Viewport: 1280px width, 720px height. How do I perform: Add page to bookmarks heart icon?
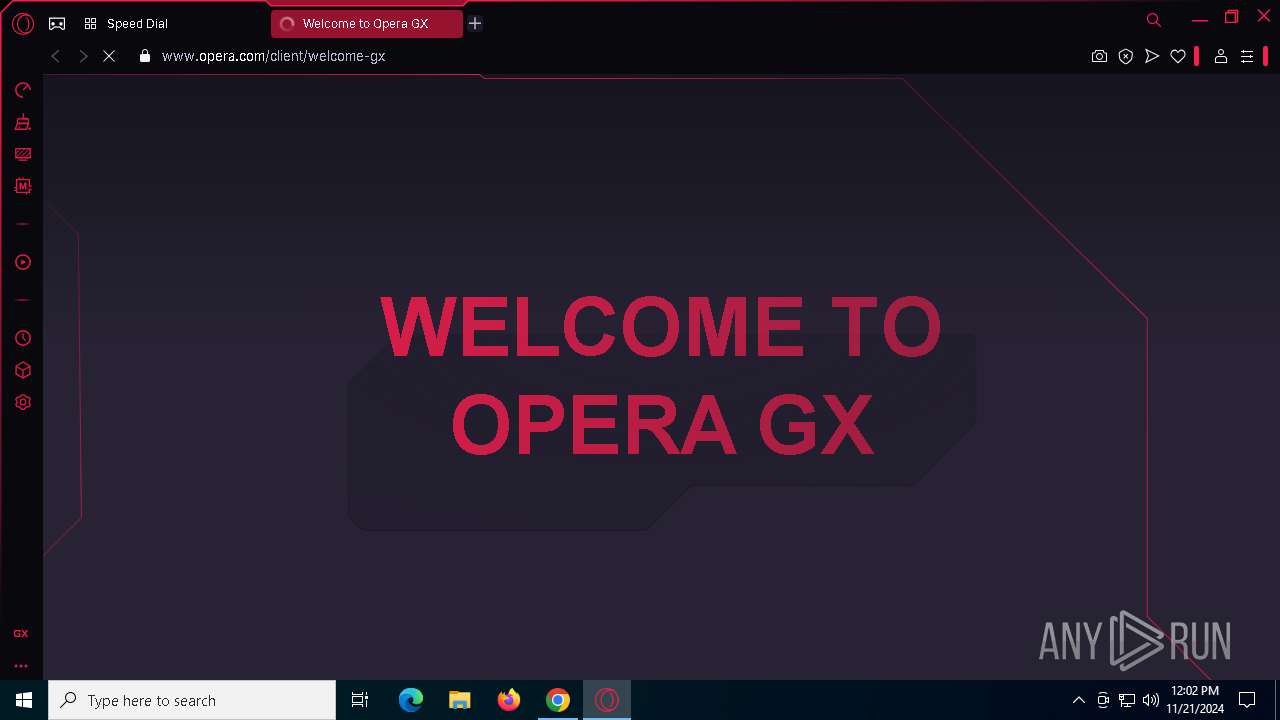tap(1178, 57)
